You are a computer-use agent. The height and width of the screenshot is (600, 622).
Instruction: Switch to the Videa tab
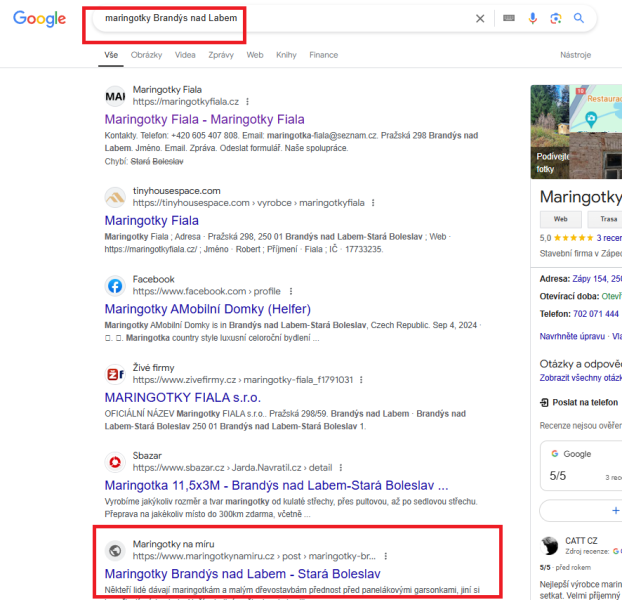185,55
